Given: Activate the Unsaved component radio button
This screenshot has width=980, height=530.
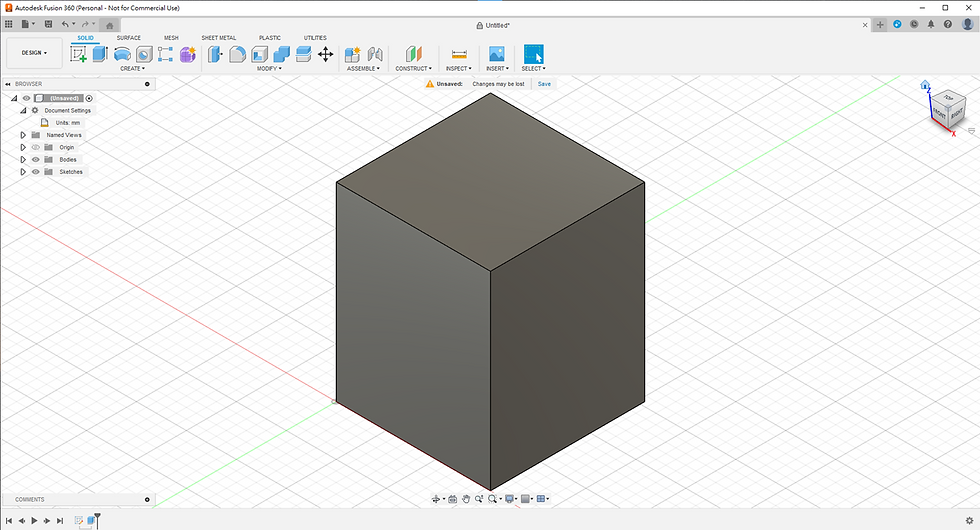Looking at the screenshot, I should [x=89, y=98].
